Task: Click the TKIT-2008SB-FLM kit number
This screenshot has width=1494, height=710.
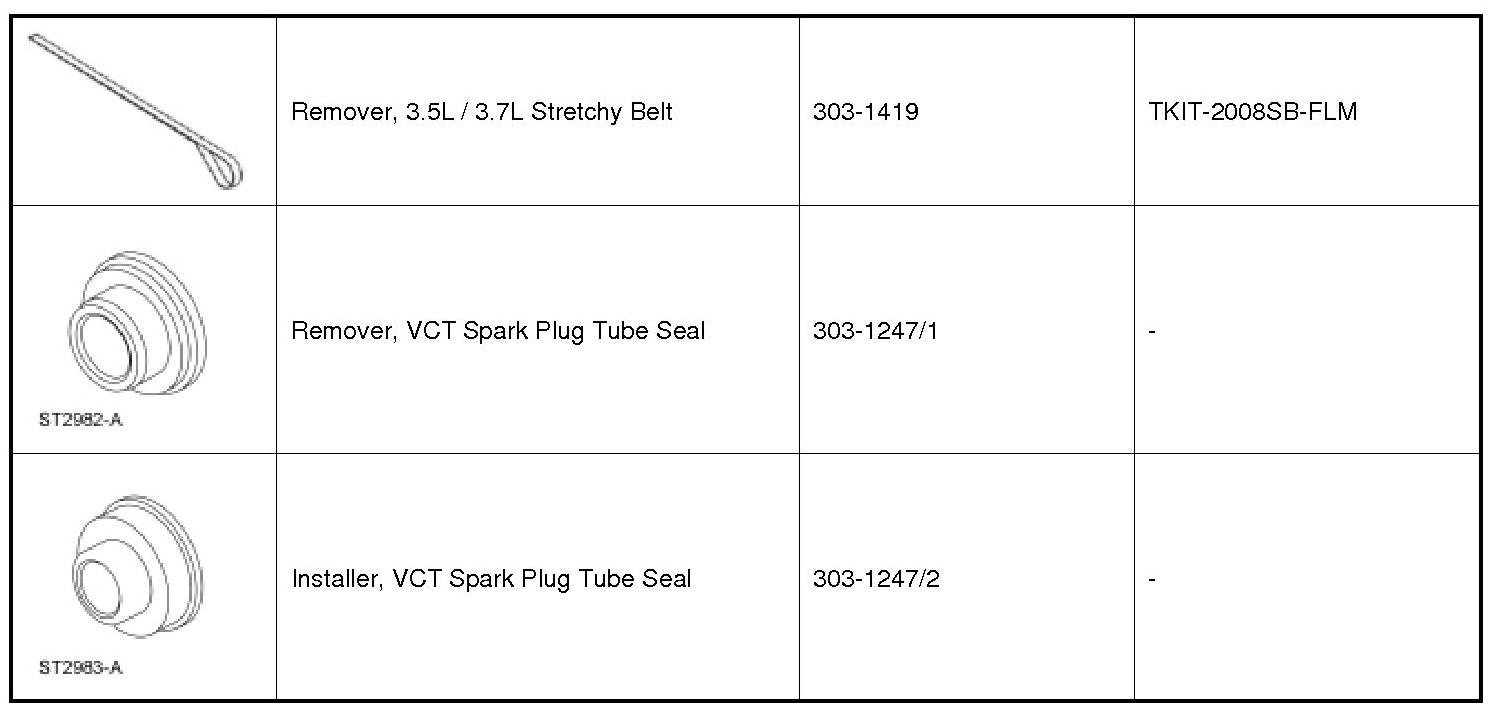Action: [x=1253, y=111]
